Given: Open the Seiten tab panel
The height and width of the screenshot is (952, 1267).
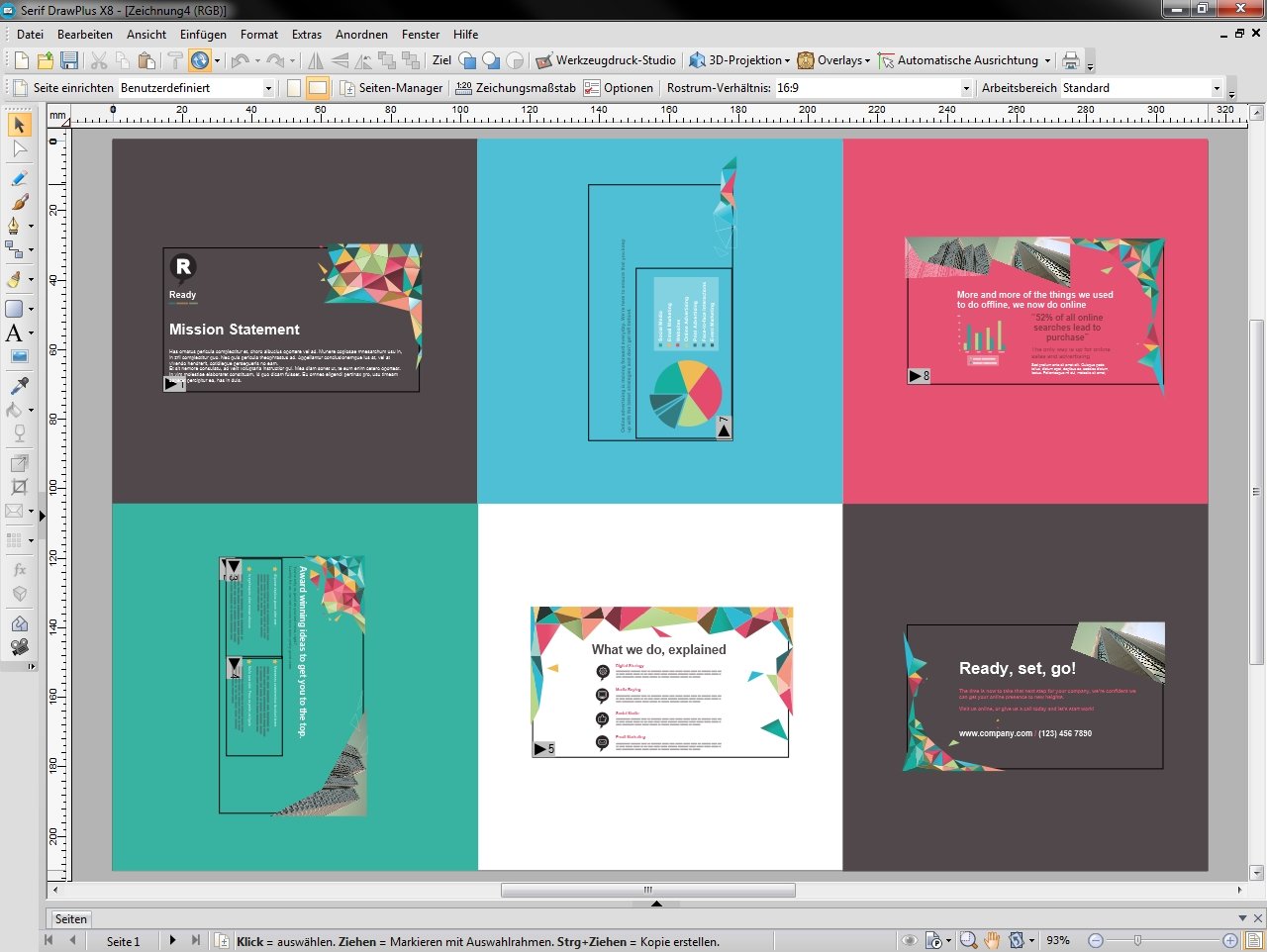Looking at the screenshot, I should click(x=71, y=918).
